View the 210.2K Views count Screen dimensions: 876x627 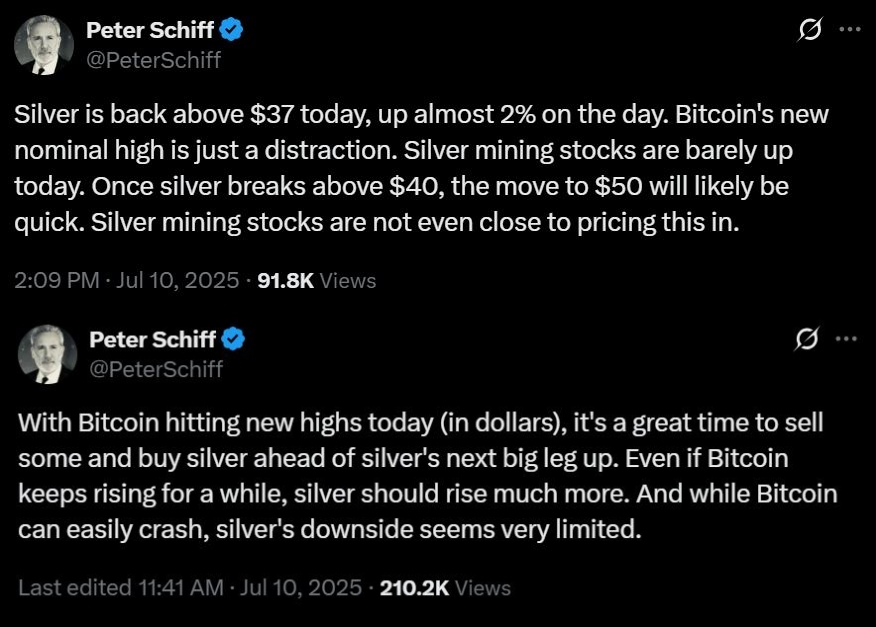pos(445,588)
